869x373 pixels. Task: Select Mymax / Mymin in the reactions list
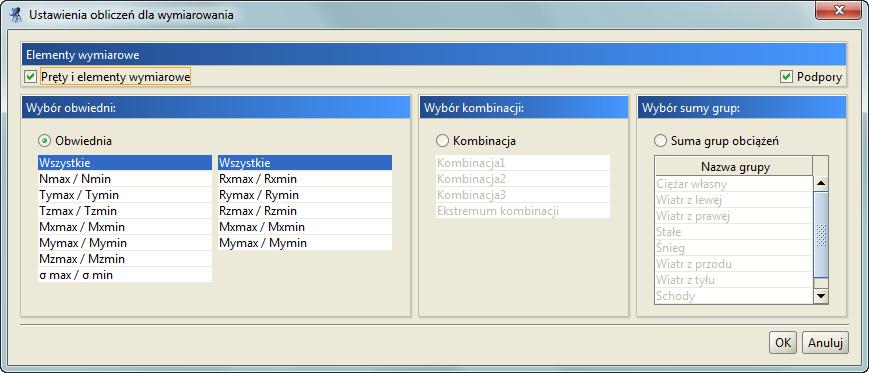tap(305, 243)
